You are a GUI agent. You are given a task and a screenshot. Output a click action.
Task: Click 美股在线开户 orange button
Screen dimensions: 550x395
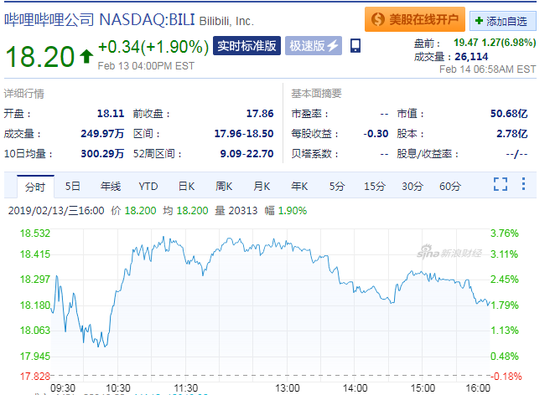(415, 19)
